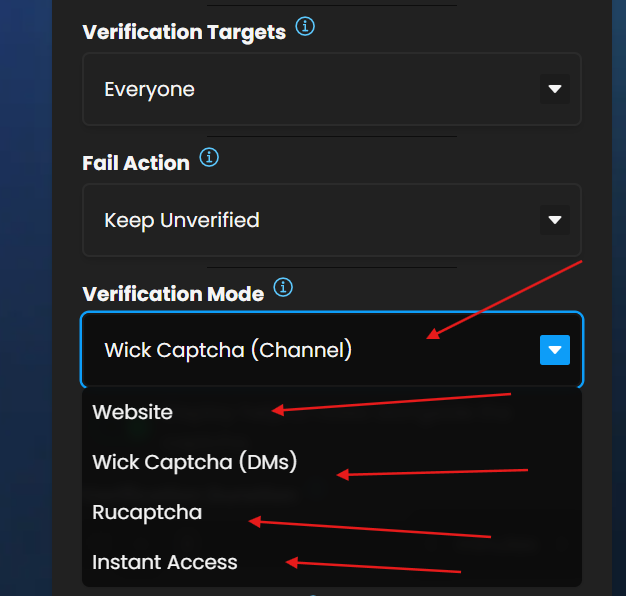Choose Wick Captcha (DMs) from the list
This screenshot has width=626, height=596.
pyautogui.click(x=195, y=462)
